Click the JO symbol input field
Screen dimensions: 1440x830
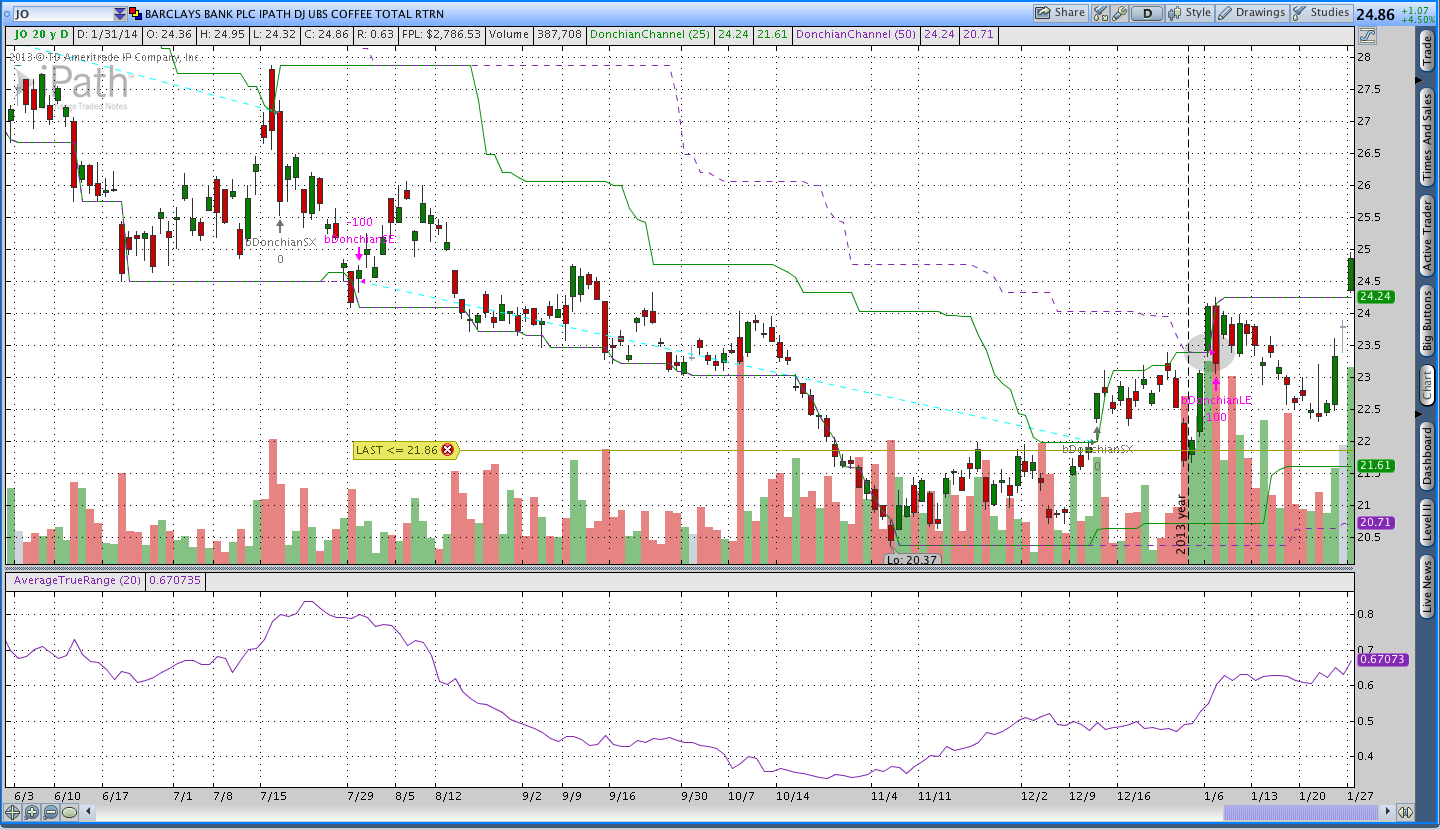[62, 14]
